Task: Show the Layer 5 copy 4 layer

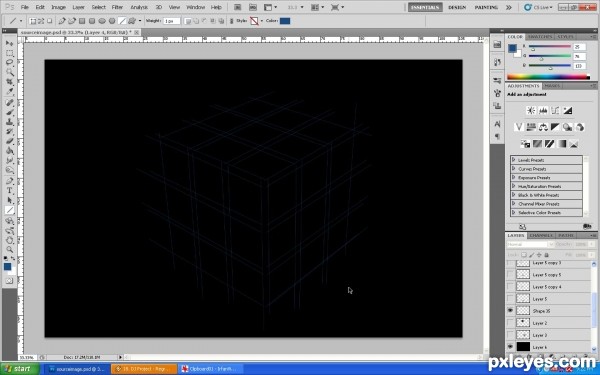Action: (x=510, y=287)
